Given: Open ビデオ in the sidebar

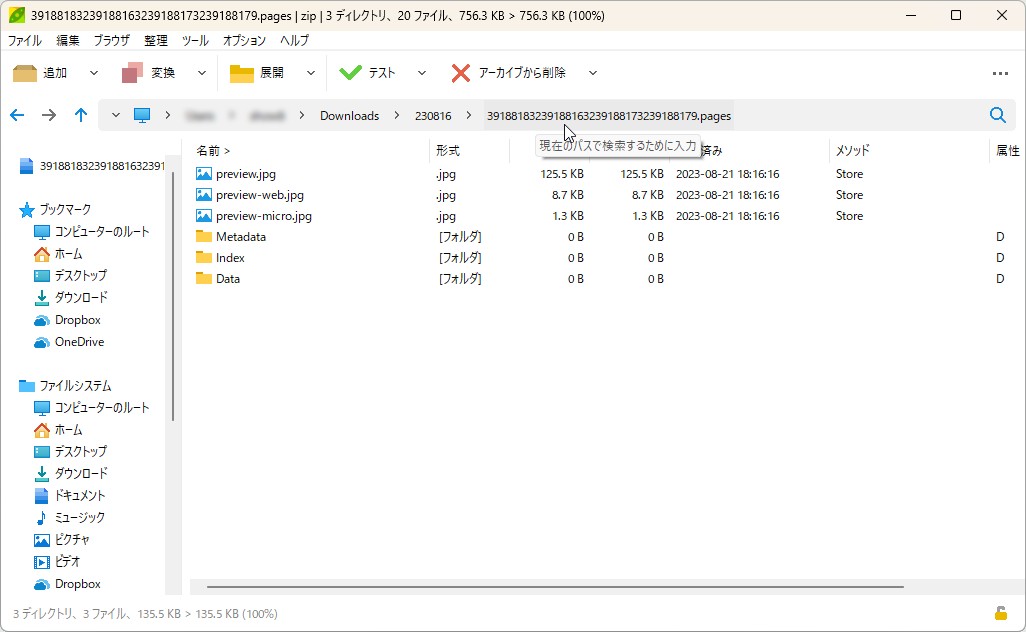Looking at the screenshot, I should (57, 562).
